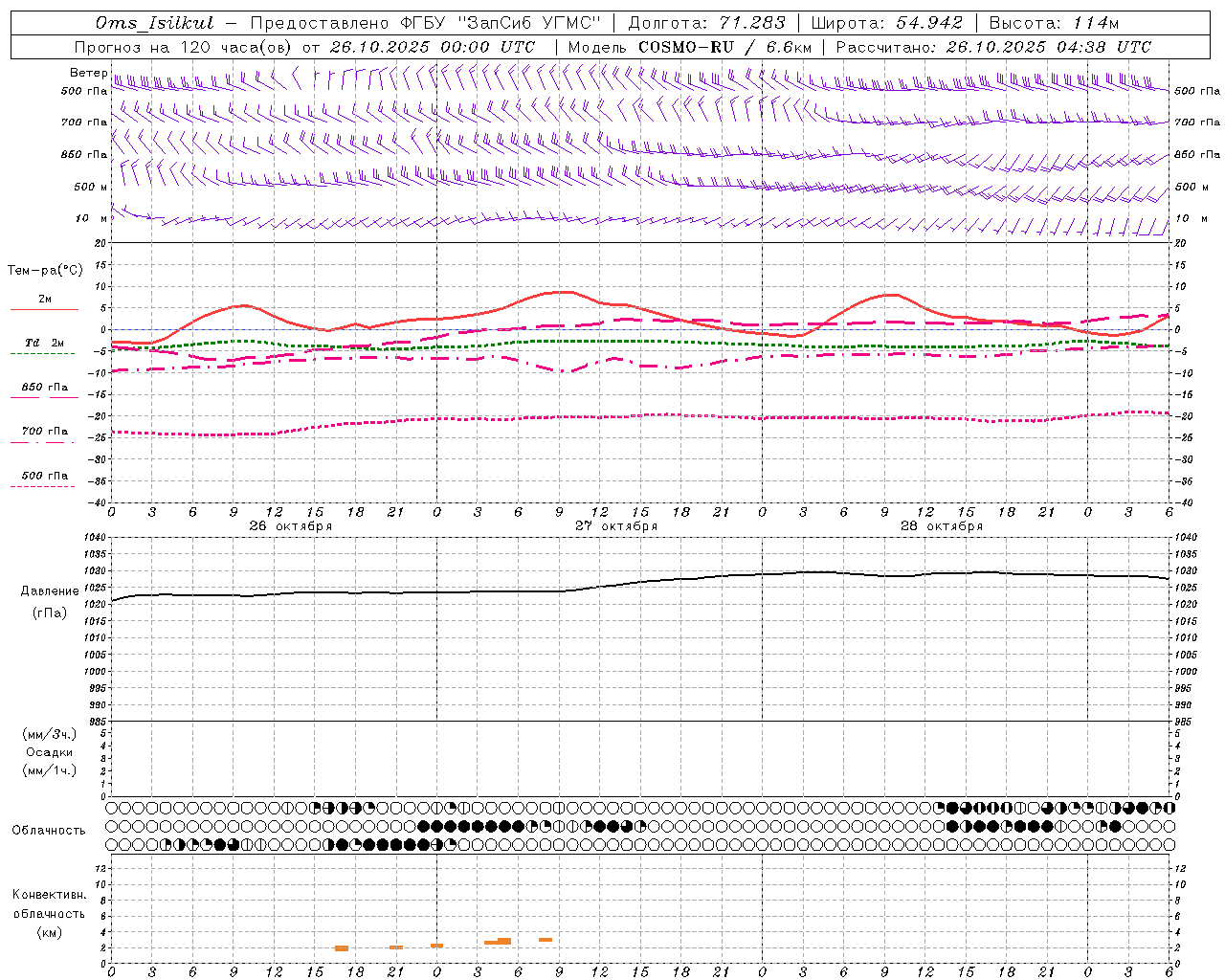Screen dimensions: 1225x980
Task: Click Рассчитано: 26.10.2025 04:38 UTC timestamp
Action: 993,47
